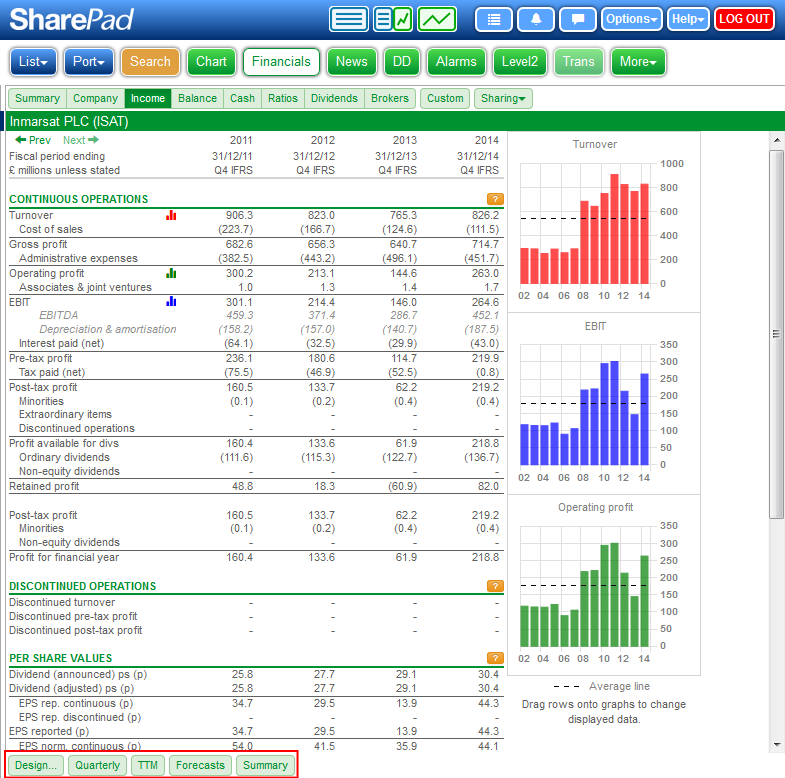Click the 2011 column header

(x=241, y=140)
